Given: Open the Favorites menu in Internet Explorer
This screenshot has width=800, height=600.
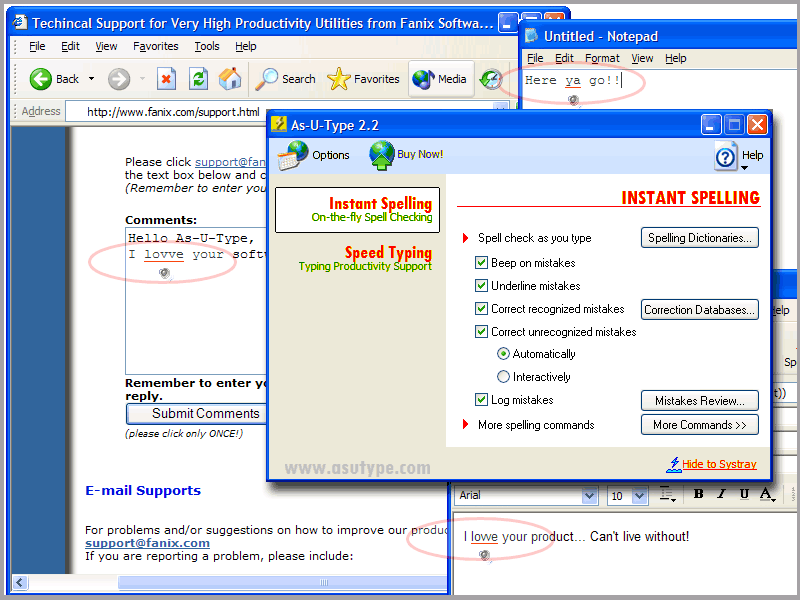Looking at the screenshot, I should point(156,46).
